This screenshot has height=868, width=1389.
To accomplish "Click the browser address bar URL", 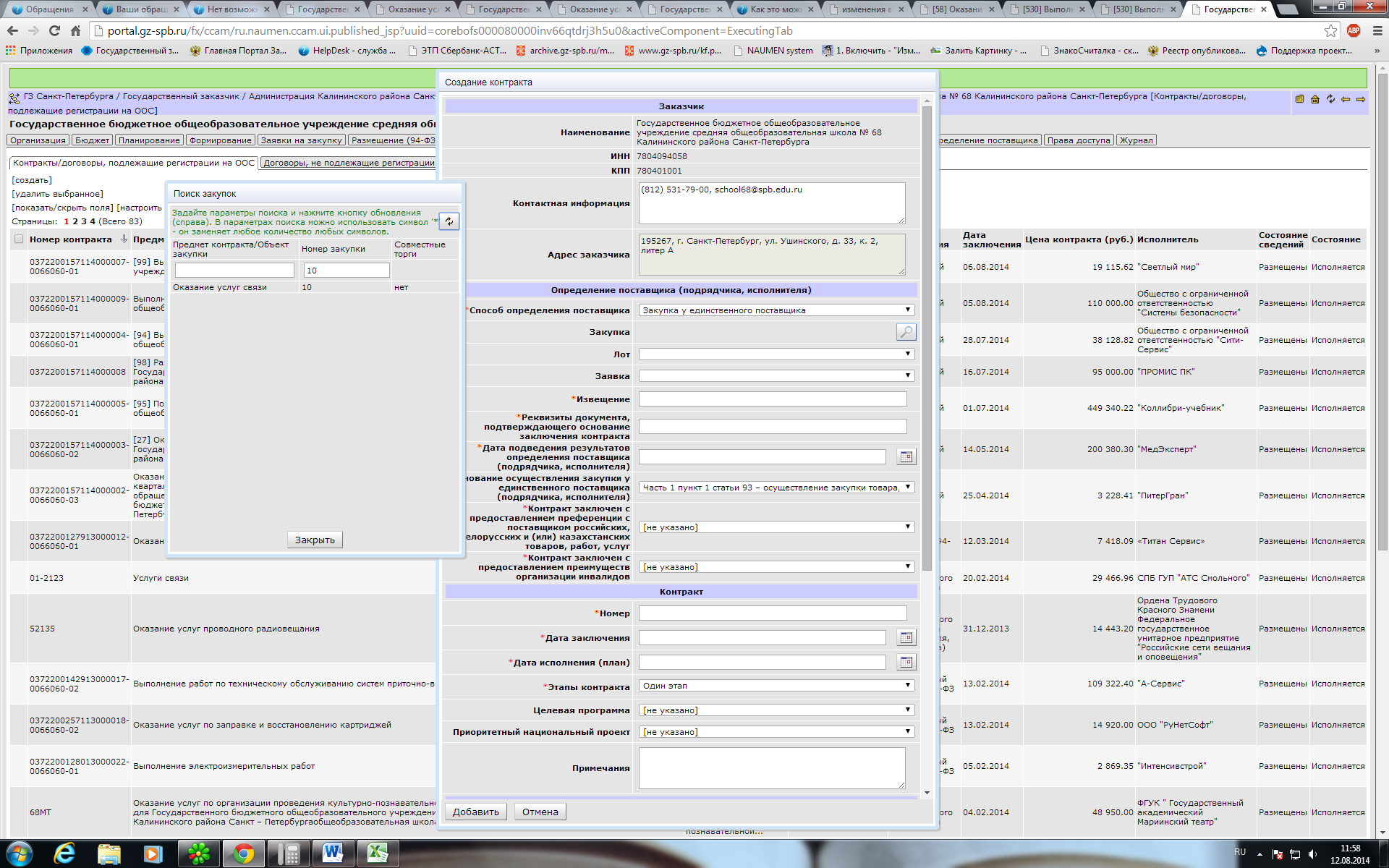I will 450,30.
